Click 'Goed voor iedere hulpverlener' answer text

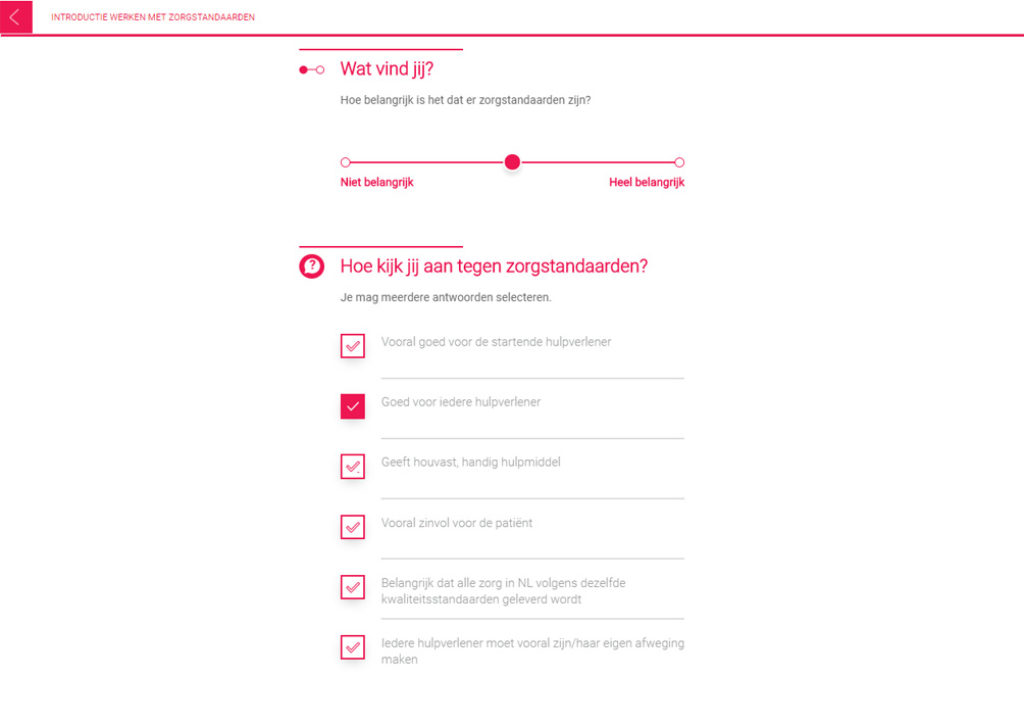[x=461, y=402]
